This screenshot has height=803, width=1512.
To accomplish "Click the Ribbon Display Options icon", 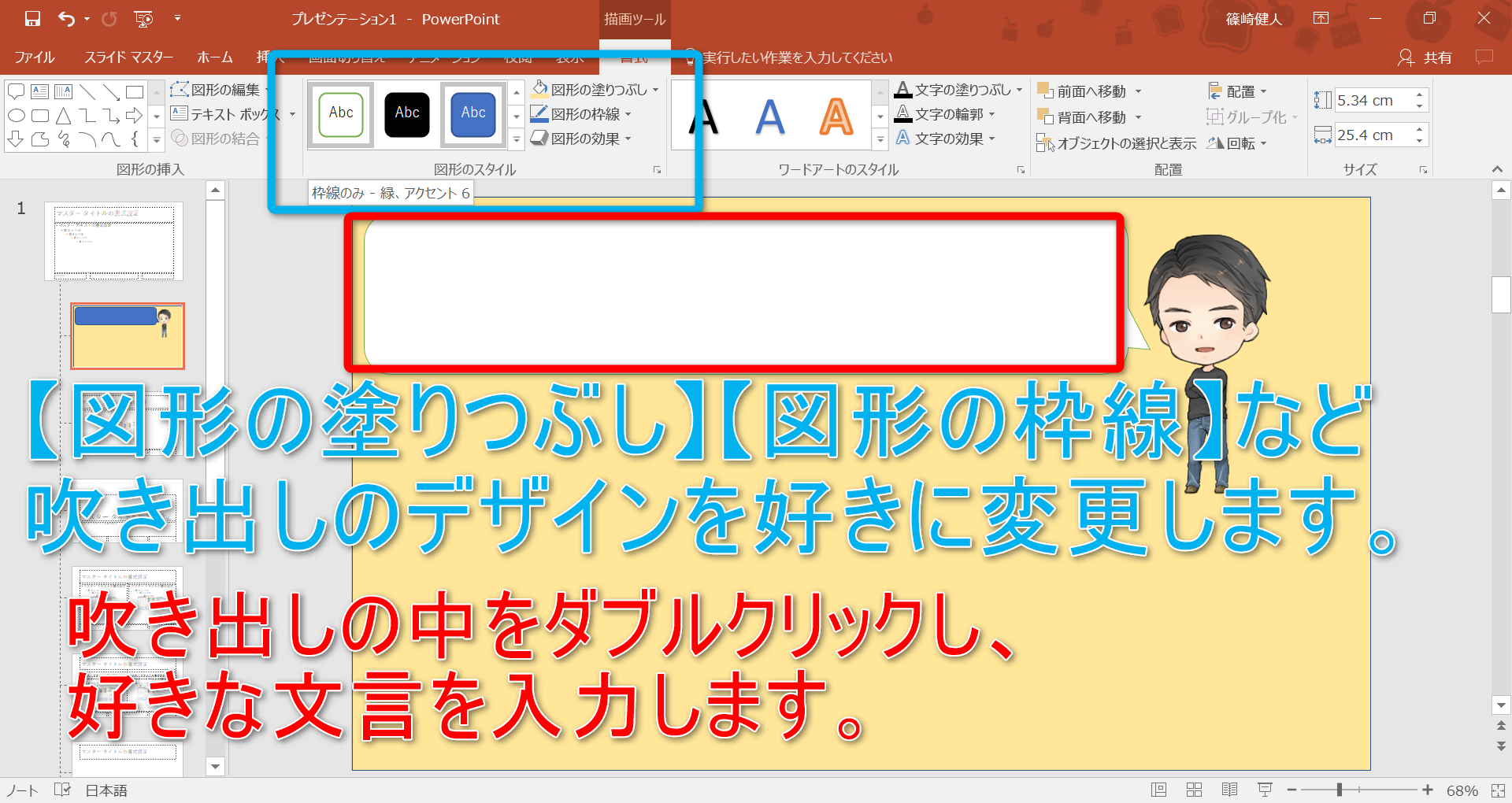I will point(1321,18).
